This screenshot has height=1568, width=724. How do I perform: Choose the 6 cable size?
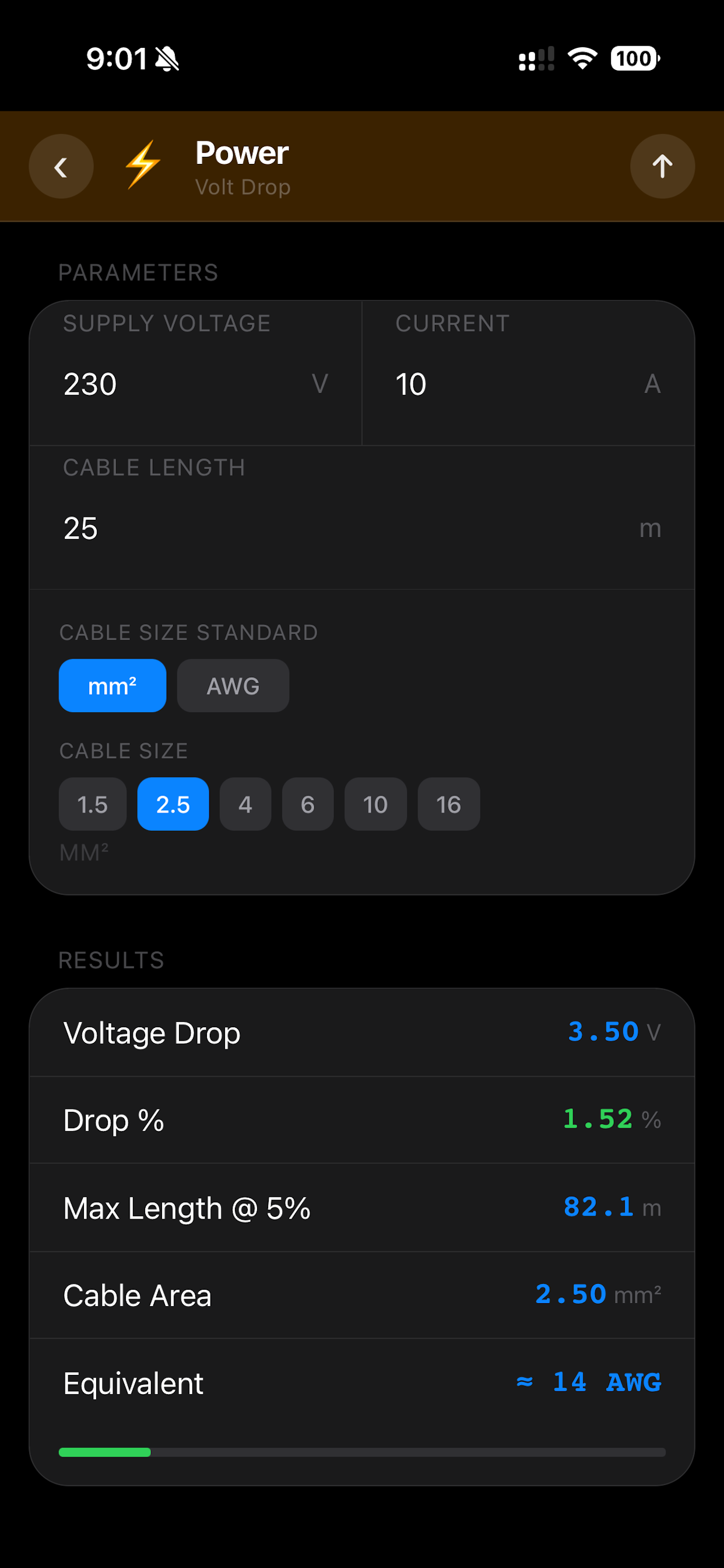[x=308, y=804]
